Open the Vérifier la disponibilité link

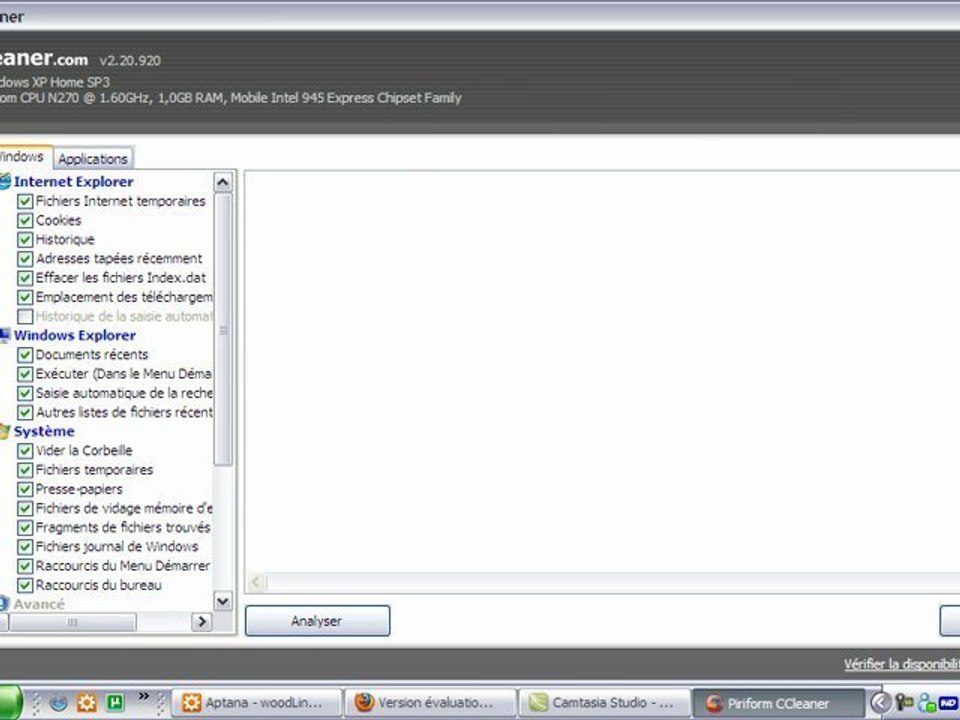[902, 664]
